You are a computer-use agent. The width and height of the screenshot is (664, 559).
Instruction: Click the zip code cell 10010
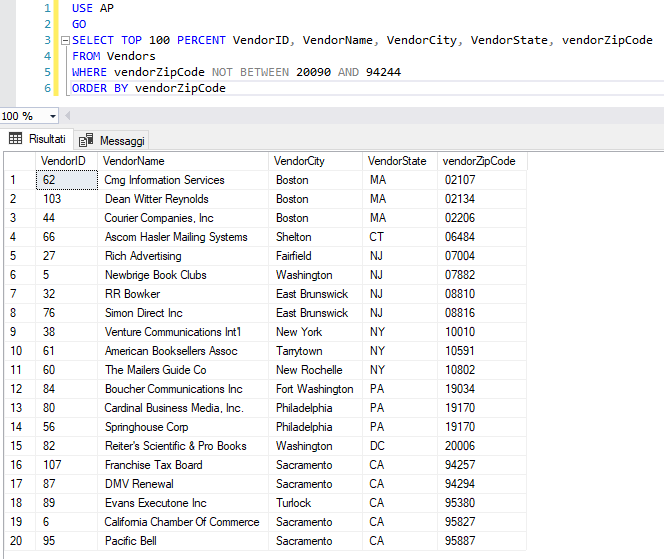coord(482,332)
